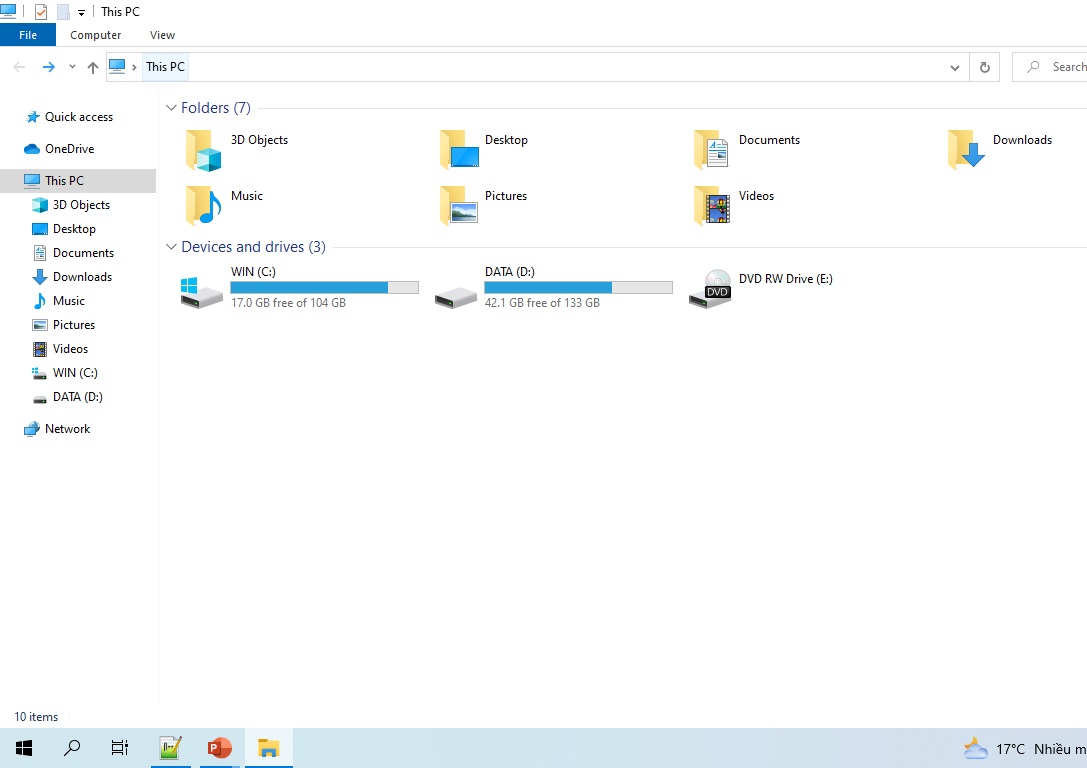1087x768 pixels.
Task: Refresh the This PC view
Action: [x=984, y=67]
